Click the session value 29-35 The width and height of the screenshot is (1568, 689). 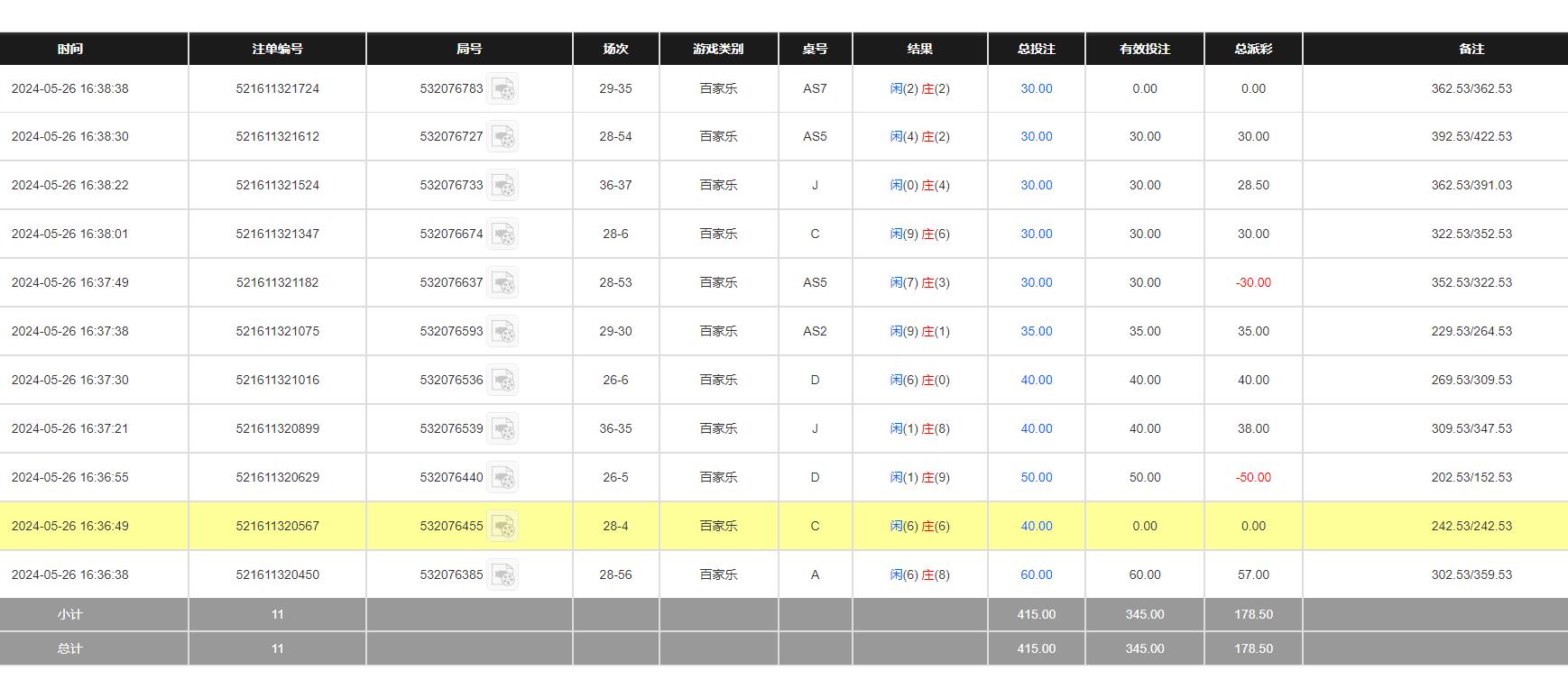(616, 88)
